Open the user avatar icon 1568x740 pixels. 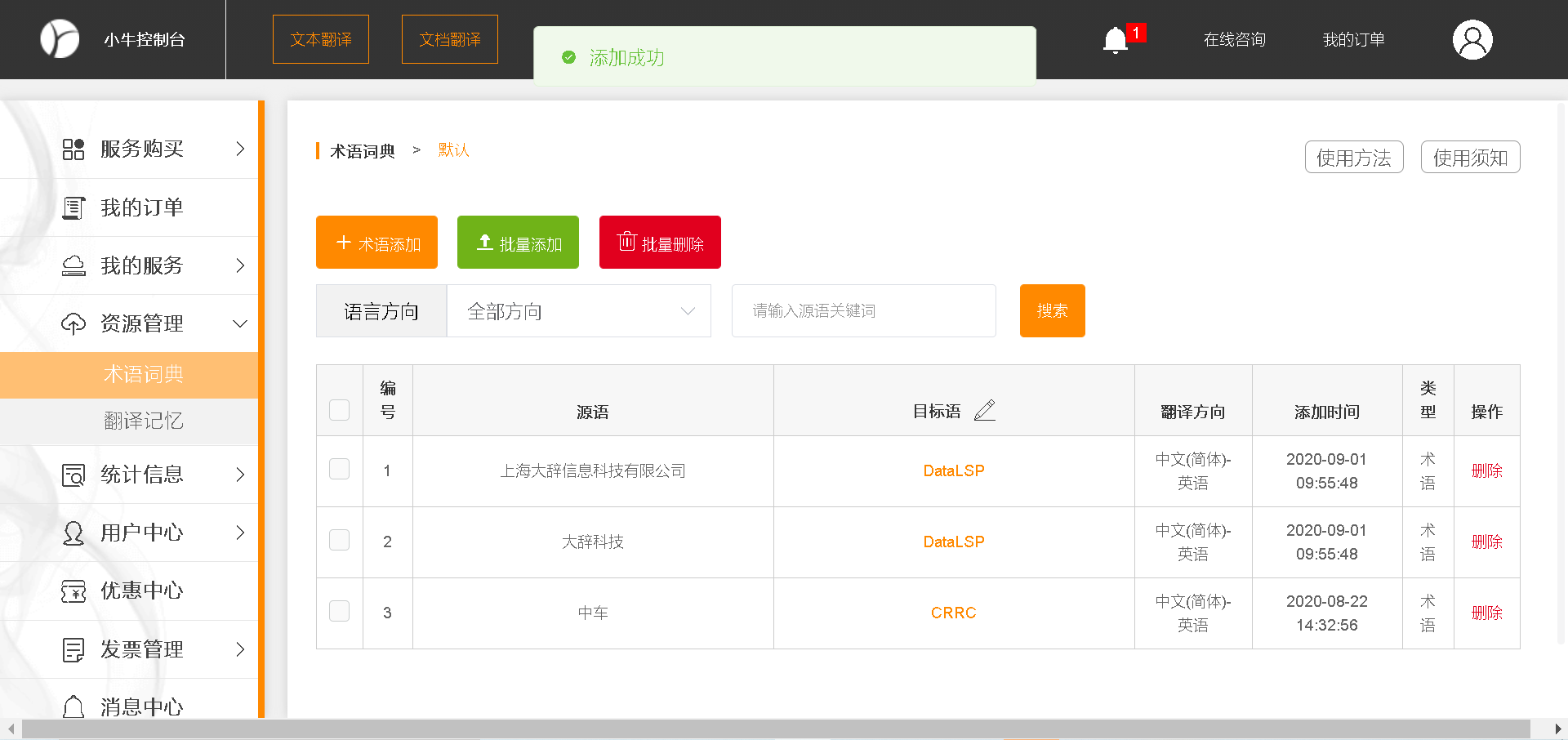click(1472, 39)
